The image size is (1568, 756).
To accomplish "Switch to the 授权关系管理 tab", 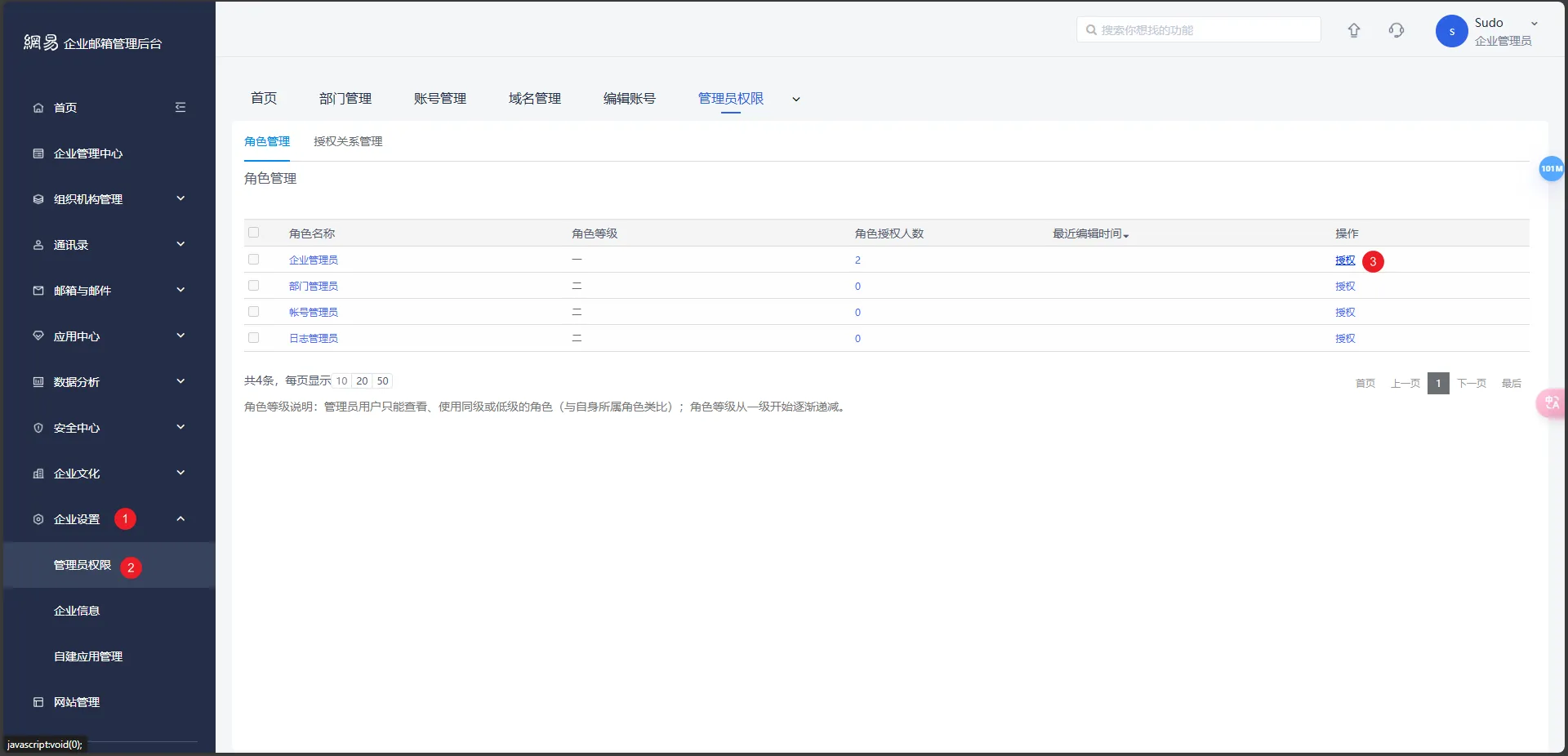I will coord(348,141).
